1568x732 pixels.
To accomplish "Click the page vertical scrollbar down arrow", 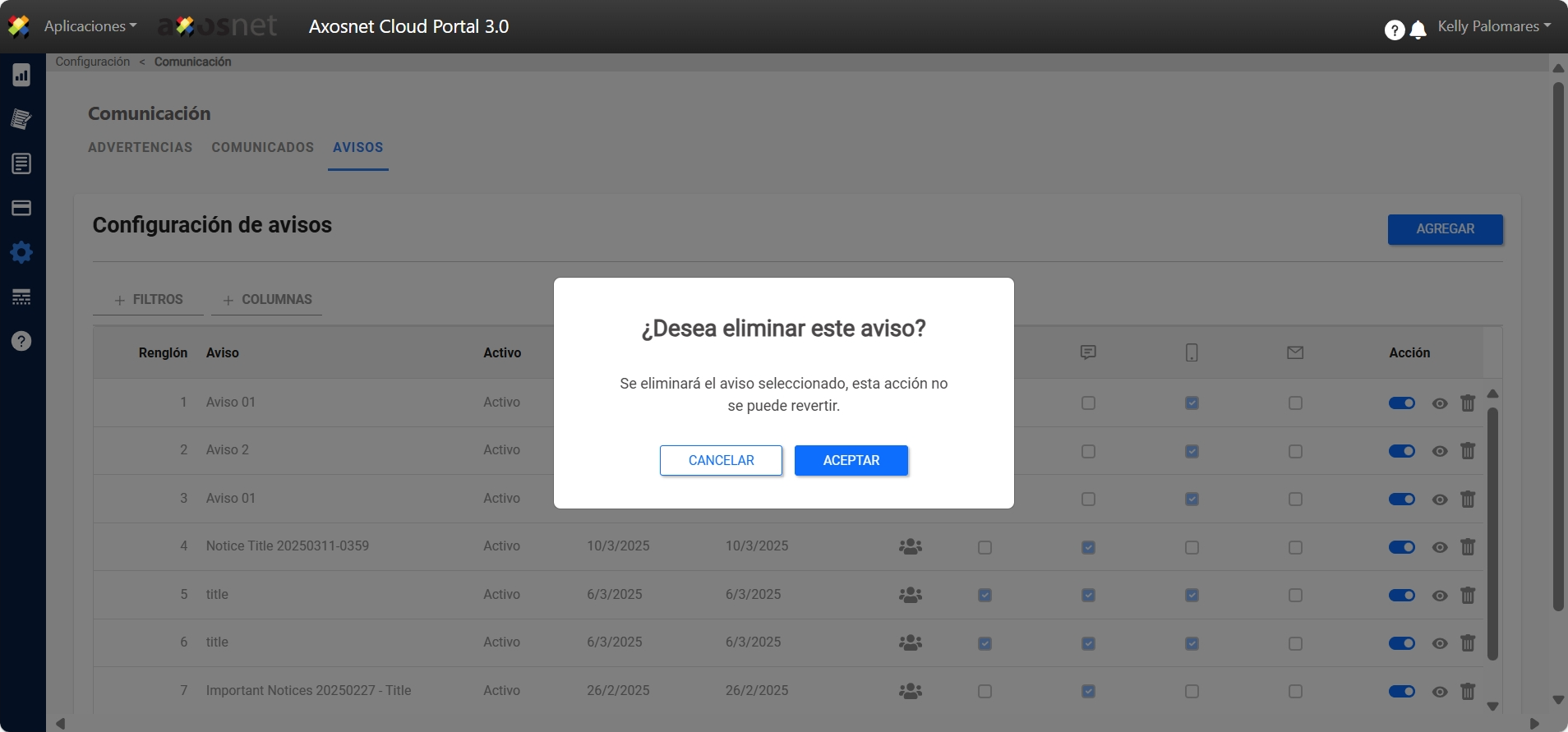I will (1557, 700).
